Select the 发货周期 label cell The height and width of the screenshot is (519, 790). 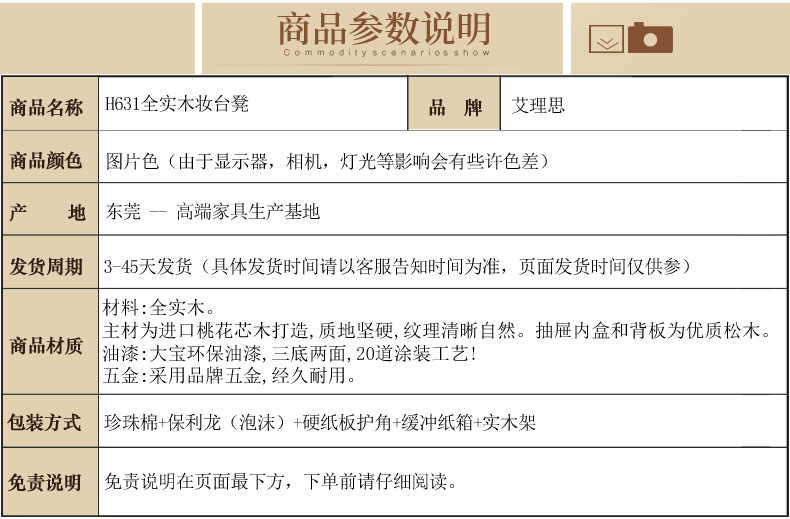click(x=50, y=262)
